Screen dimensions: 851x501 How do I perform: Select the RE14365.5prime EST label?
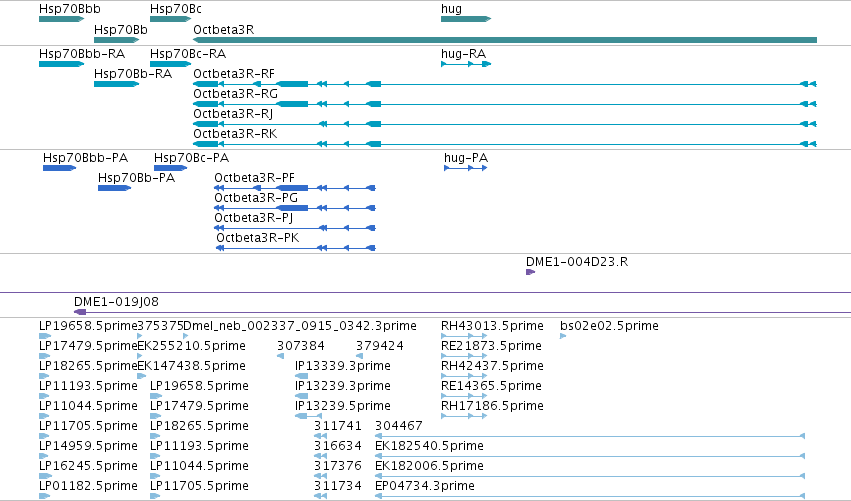pos(491,386)
